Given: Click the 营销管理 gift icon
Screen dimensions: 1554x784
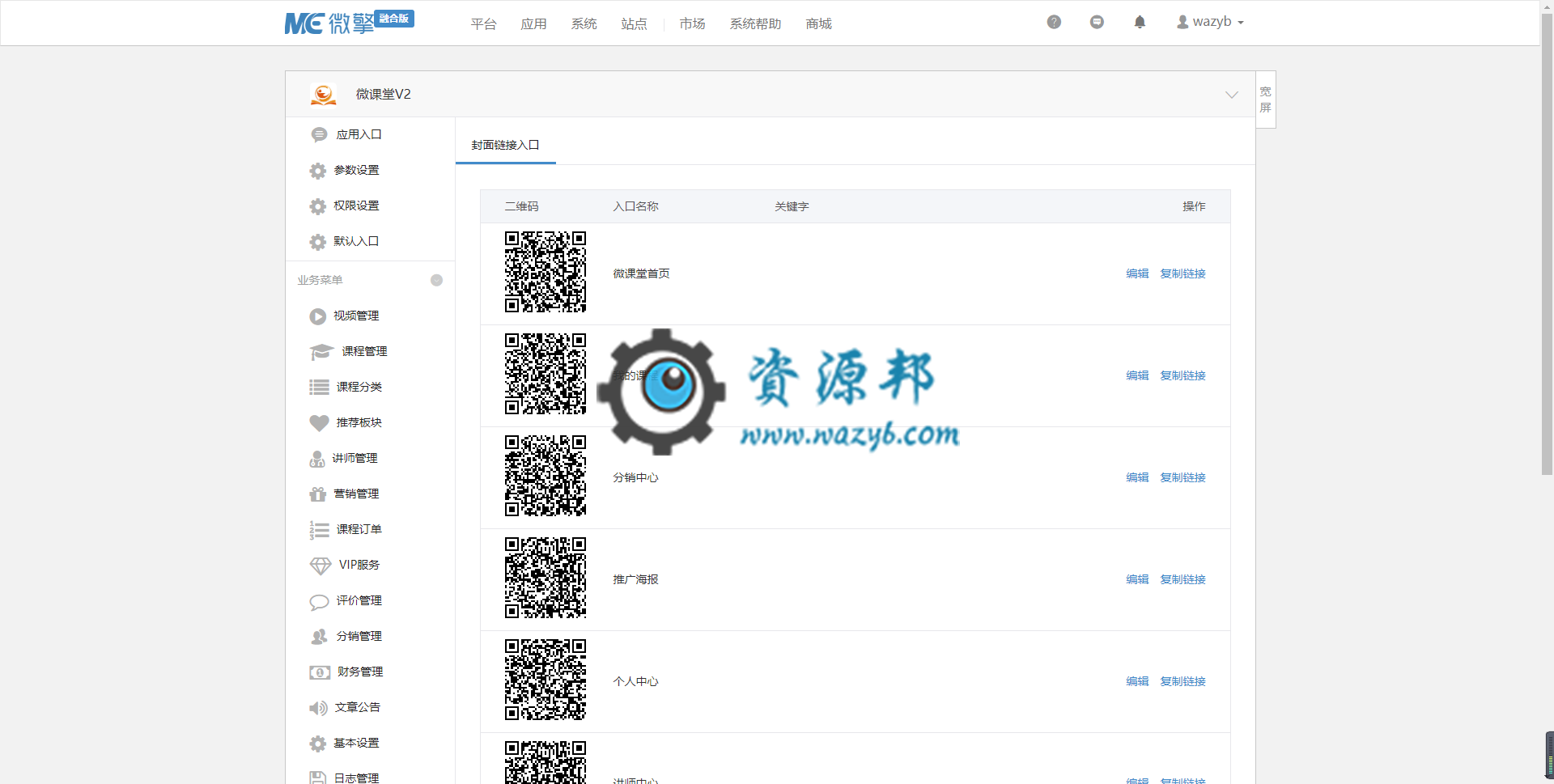Looking at the screenshot, I should (318, 494).
